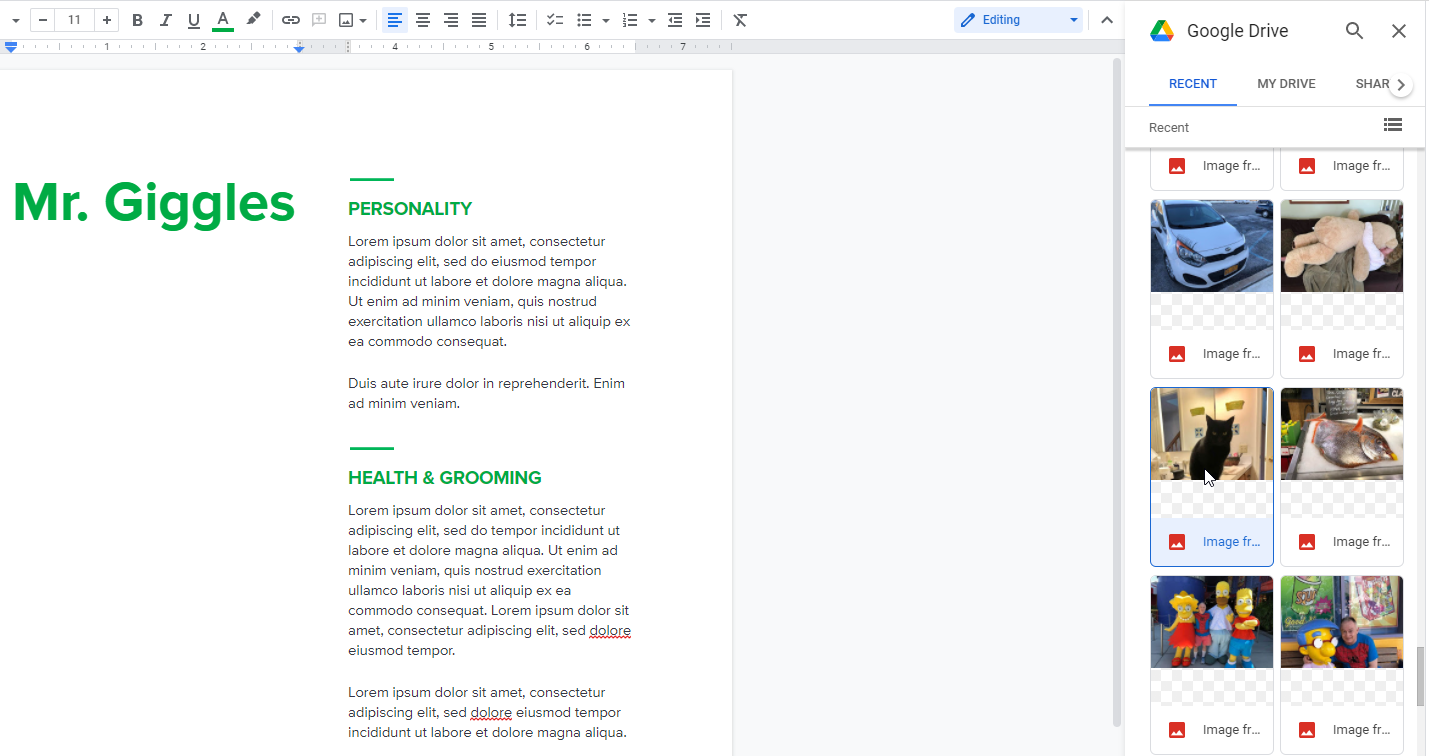The width and height of the screenshot is (1429, 756).
Task: Open the font dropdown arrow at toolbar start
Action: [x=16, y=20]
